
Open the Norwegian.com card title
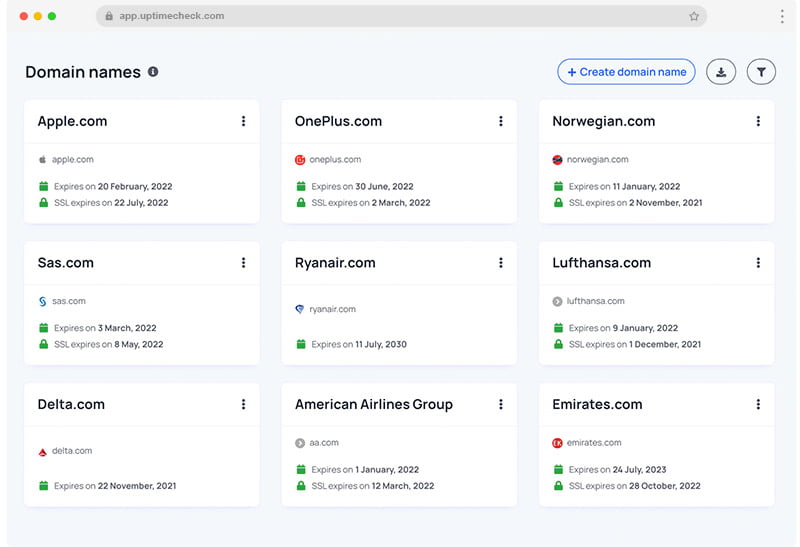604,121
